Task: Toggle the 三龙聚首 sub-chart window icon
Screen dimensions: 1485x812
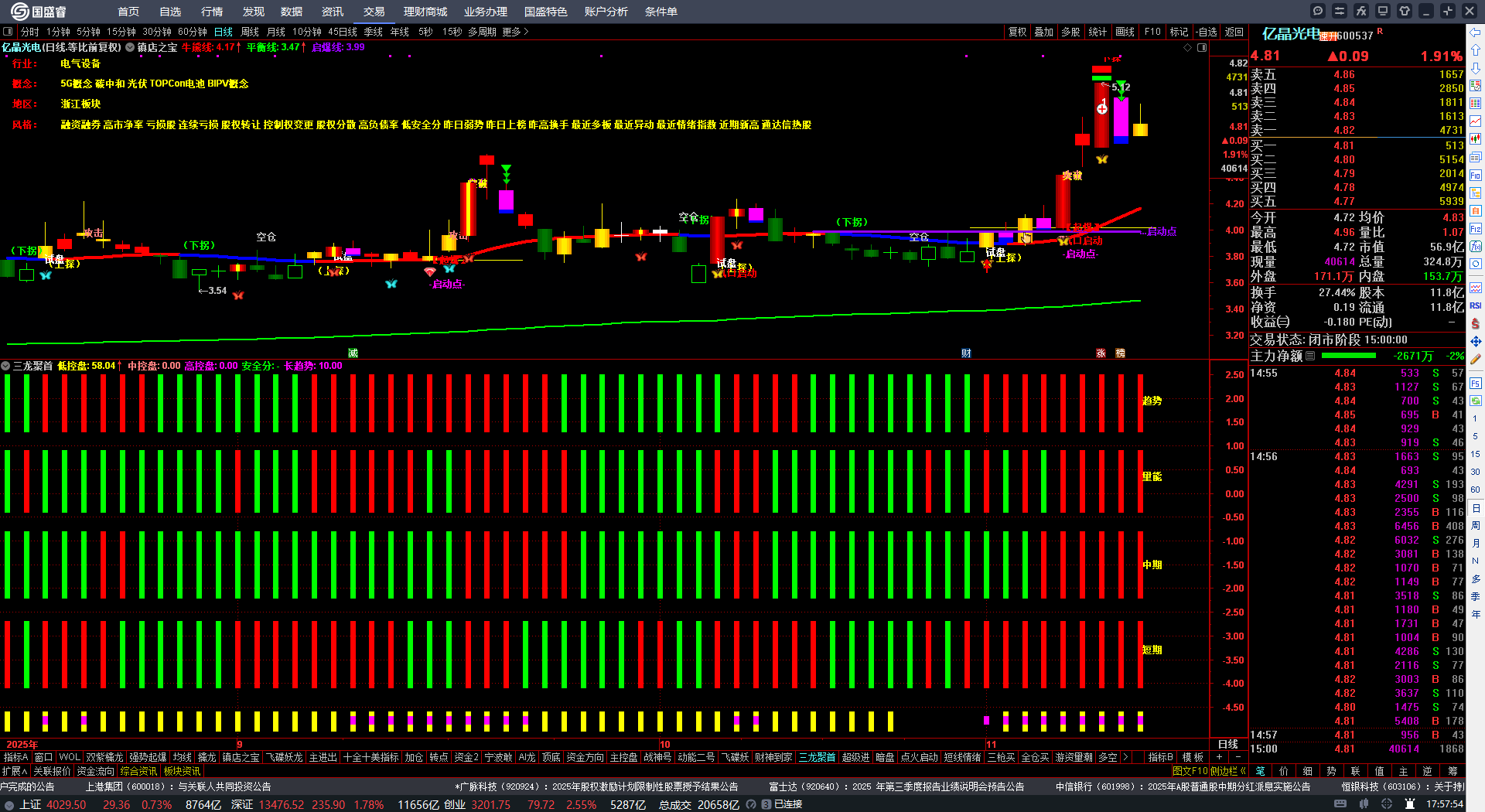Action: [x=5, y=366]
